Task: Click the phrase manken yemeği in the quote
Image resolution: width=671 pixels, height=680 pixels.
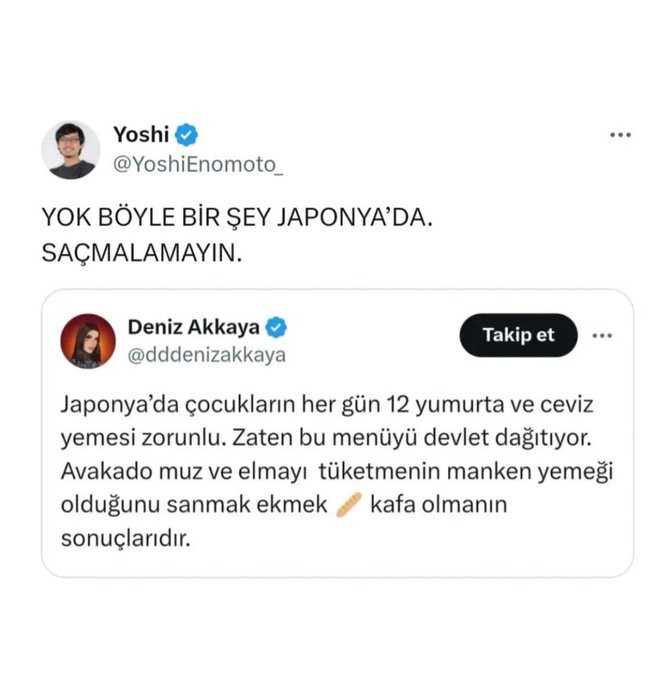Action: (x=530, y=471)
